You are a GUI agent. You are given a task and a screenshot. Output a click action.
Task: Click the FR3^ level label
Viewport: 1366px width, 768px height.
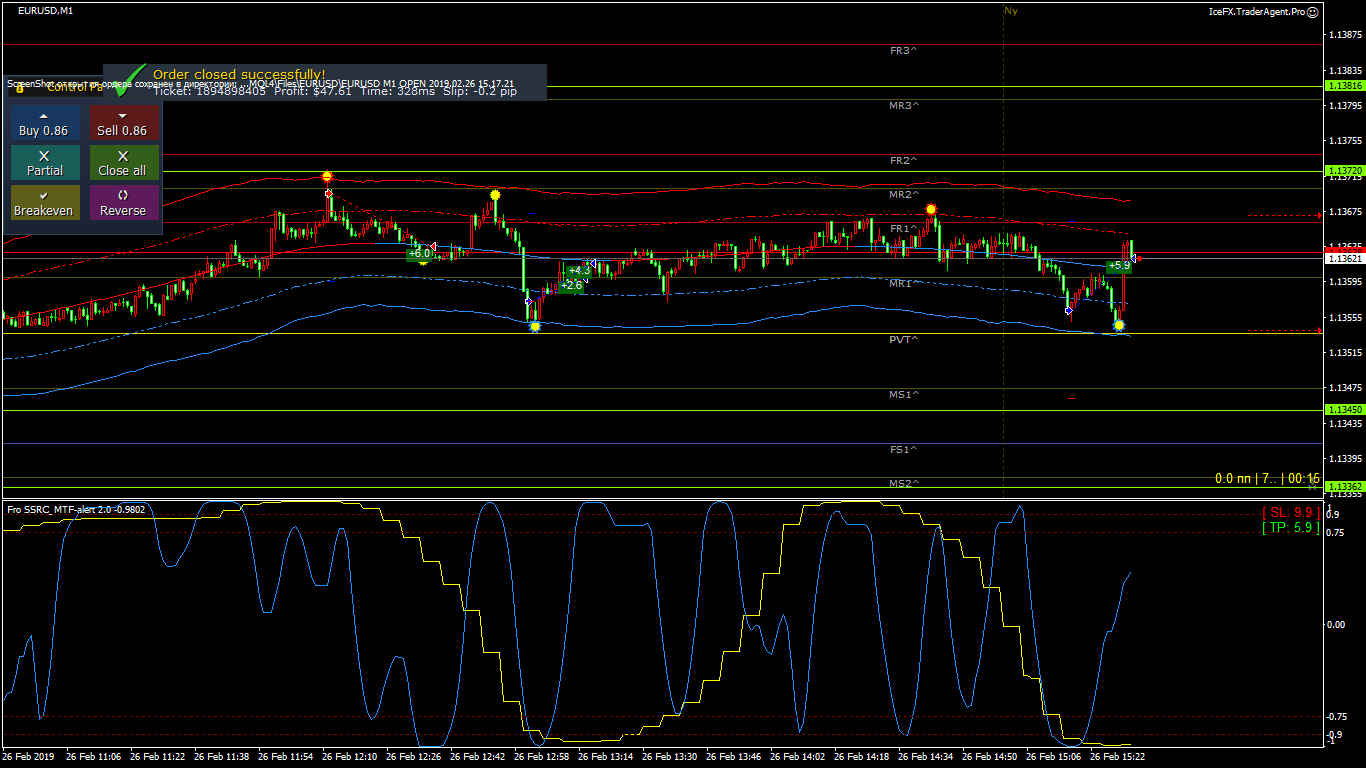coord(903,50)
